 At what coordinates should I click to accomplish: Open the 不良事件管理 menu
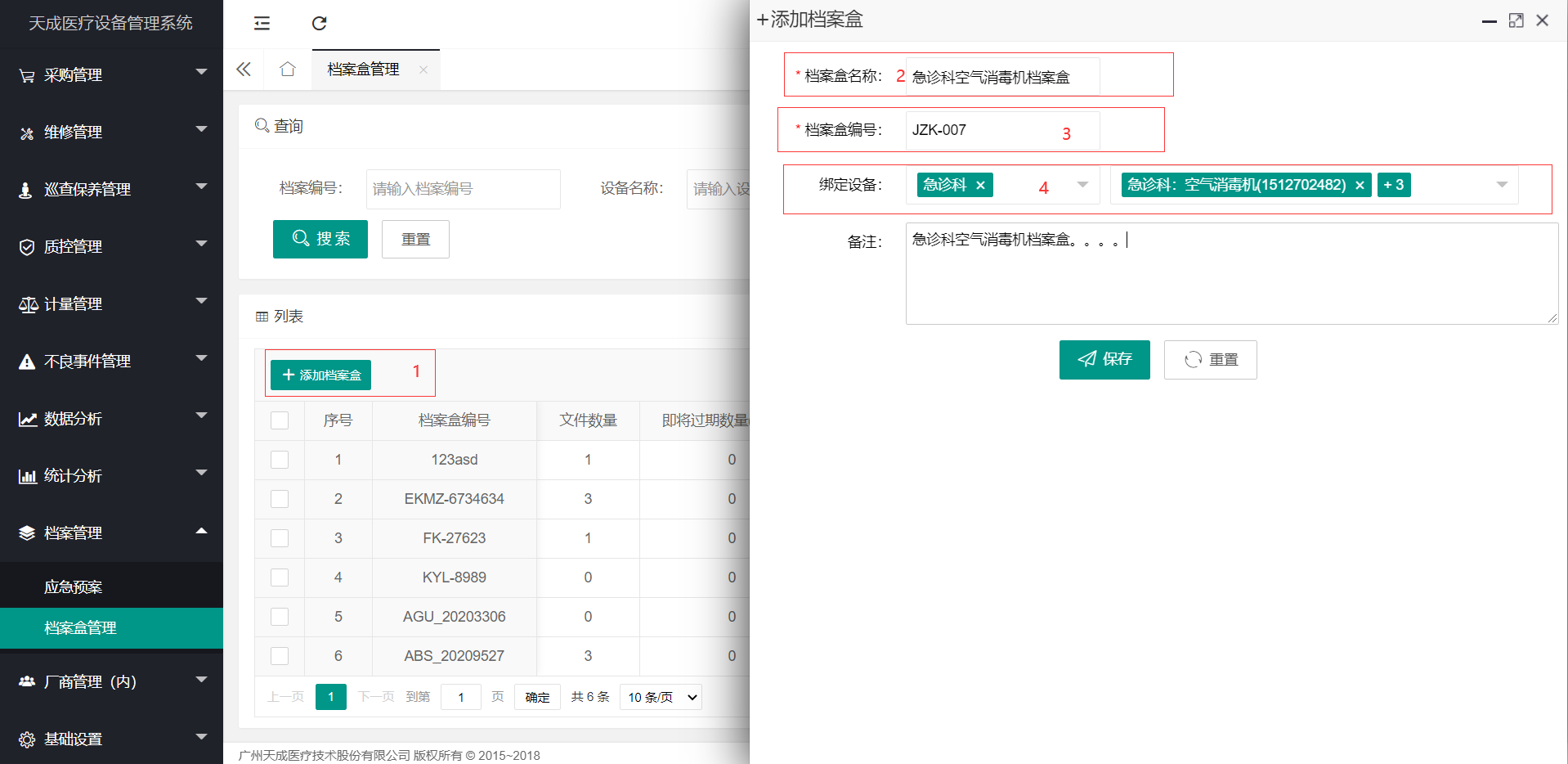[x=111, y=362]
